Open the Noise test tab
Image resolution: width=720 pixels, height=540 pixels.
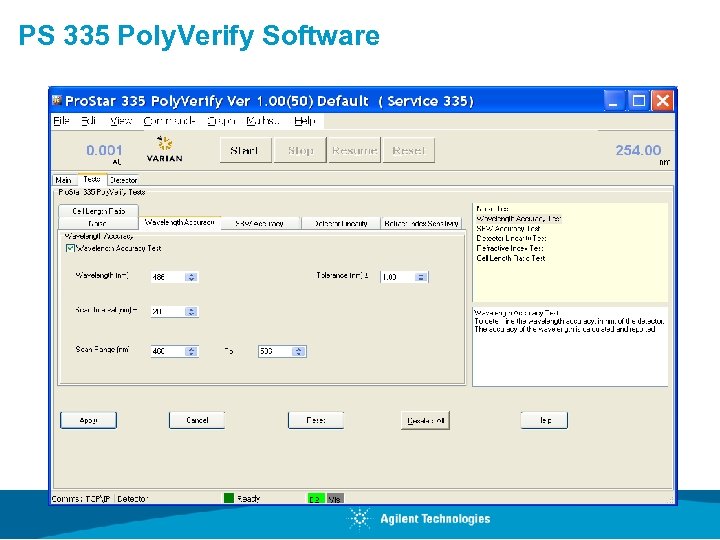[x=98, y=223]
